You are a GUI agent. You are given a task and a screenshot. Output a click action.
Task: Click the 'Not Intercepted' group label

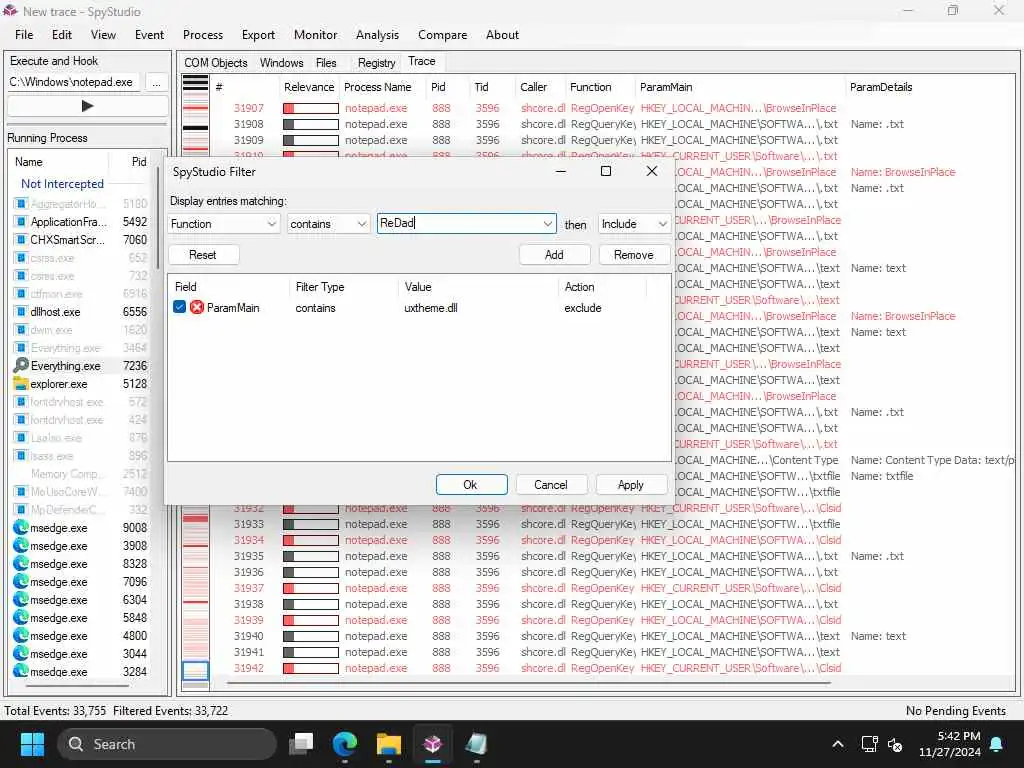63,184
